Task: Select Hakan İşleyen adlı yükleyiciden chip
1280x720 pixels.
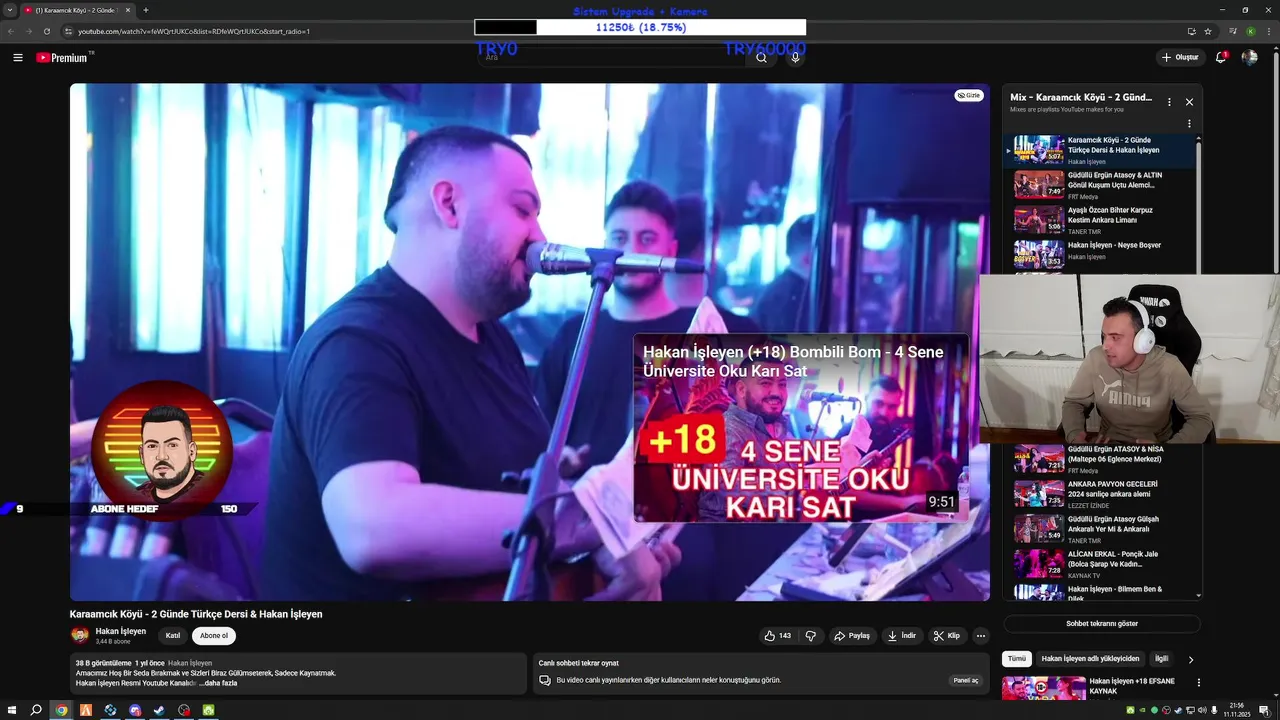Action: tap(1090, 659)
